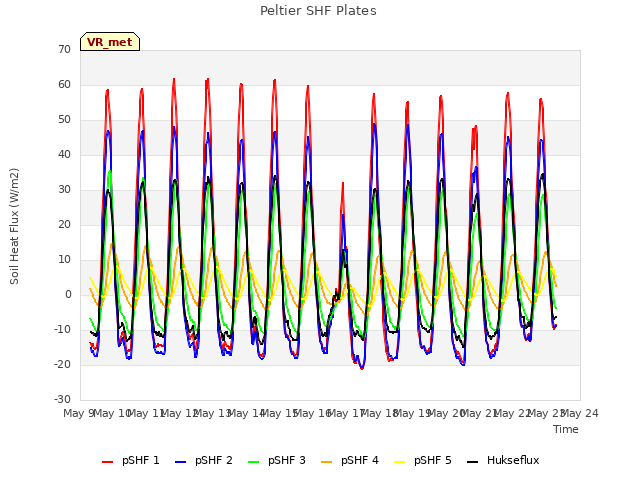Click the 60 y-axis tick label
Image resolution: width=640 pixels, height=480 pixels.
point(64,84)
